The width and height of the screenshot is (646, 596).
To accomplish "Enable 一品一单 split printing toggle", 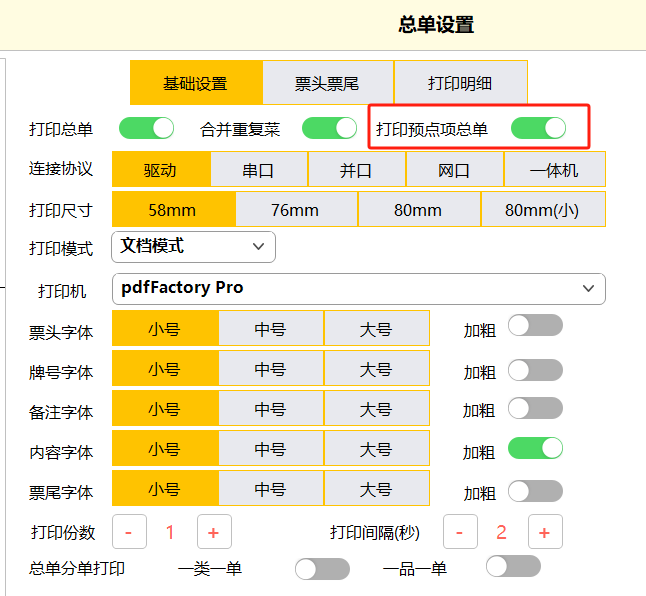I will pos(512,567).
